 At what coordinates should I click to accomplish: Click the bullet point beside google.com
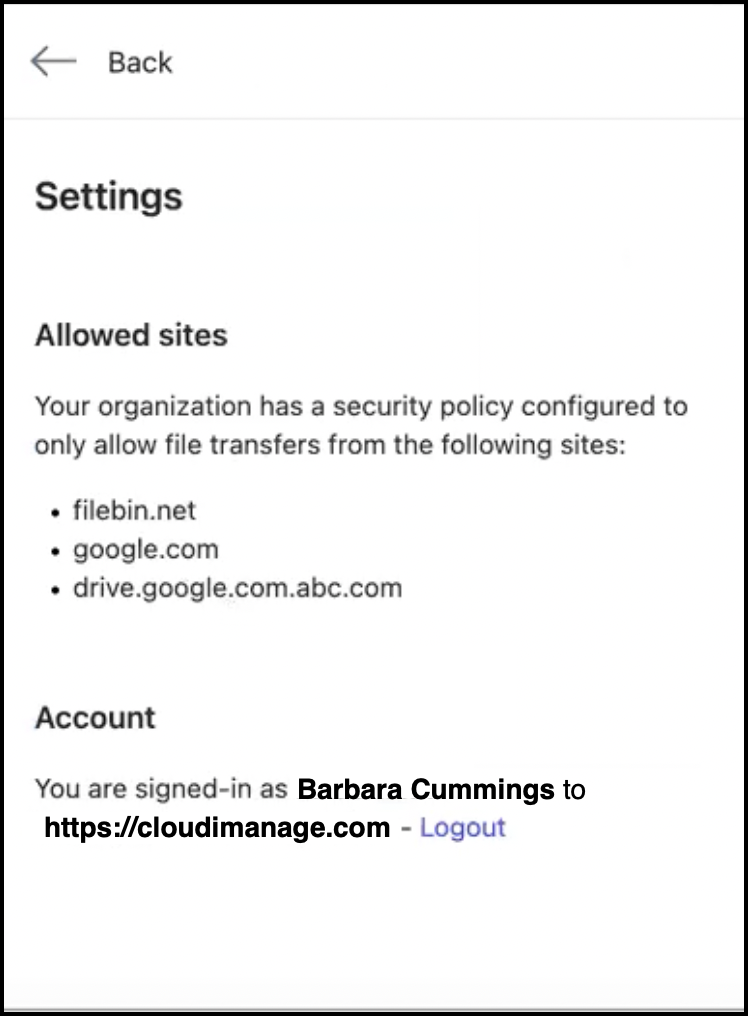tap(56, 551)
